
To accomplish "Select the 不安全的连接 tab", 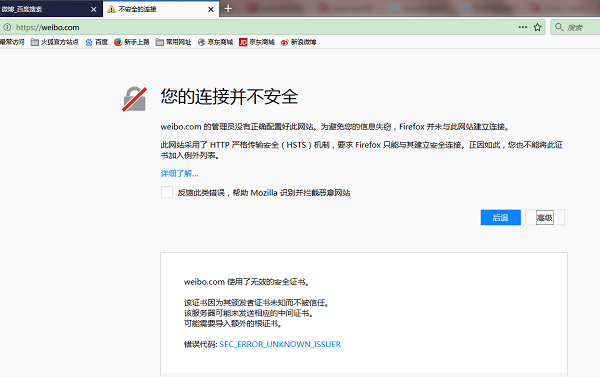I will coord(161,9).
